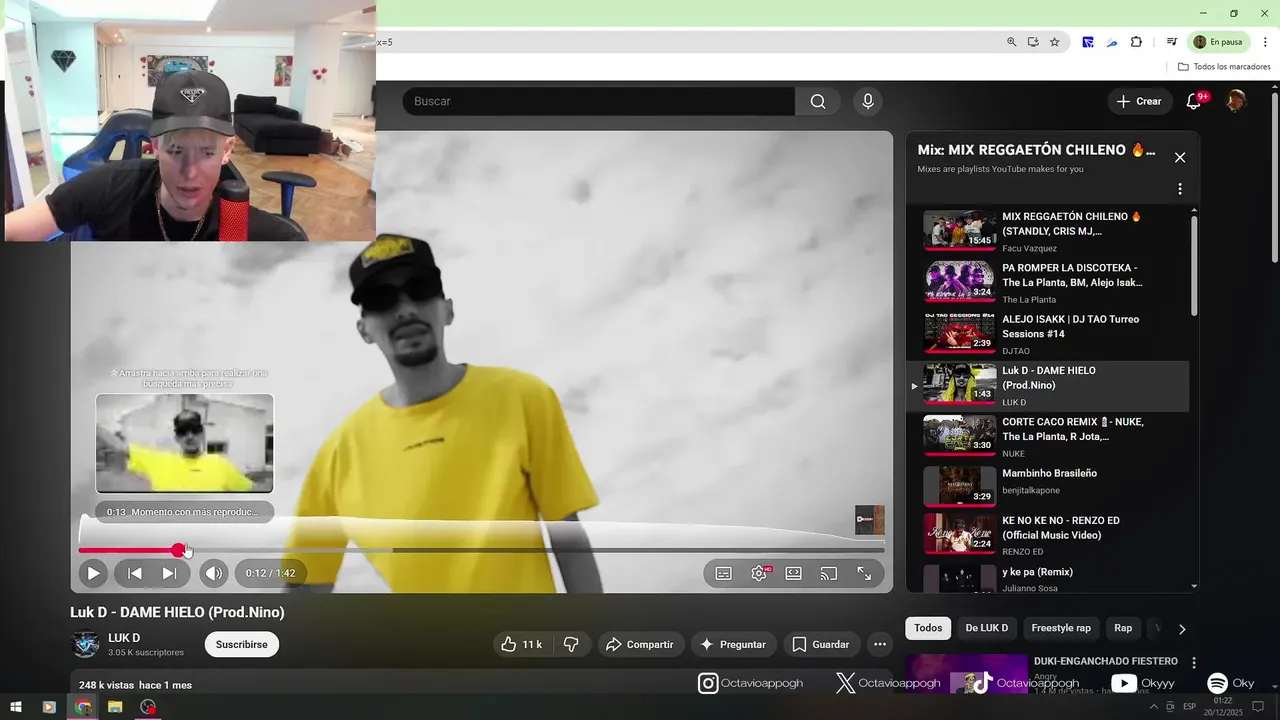The width and height of the screenshot is (1280, 720).
Task: Open the blue feather extension icon
Action: coord(1111,42)
